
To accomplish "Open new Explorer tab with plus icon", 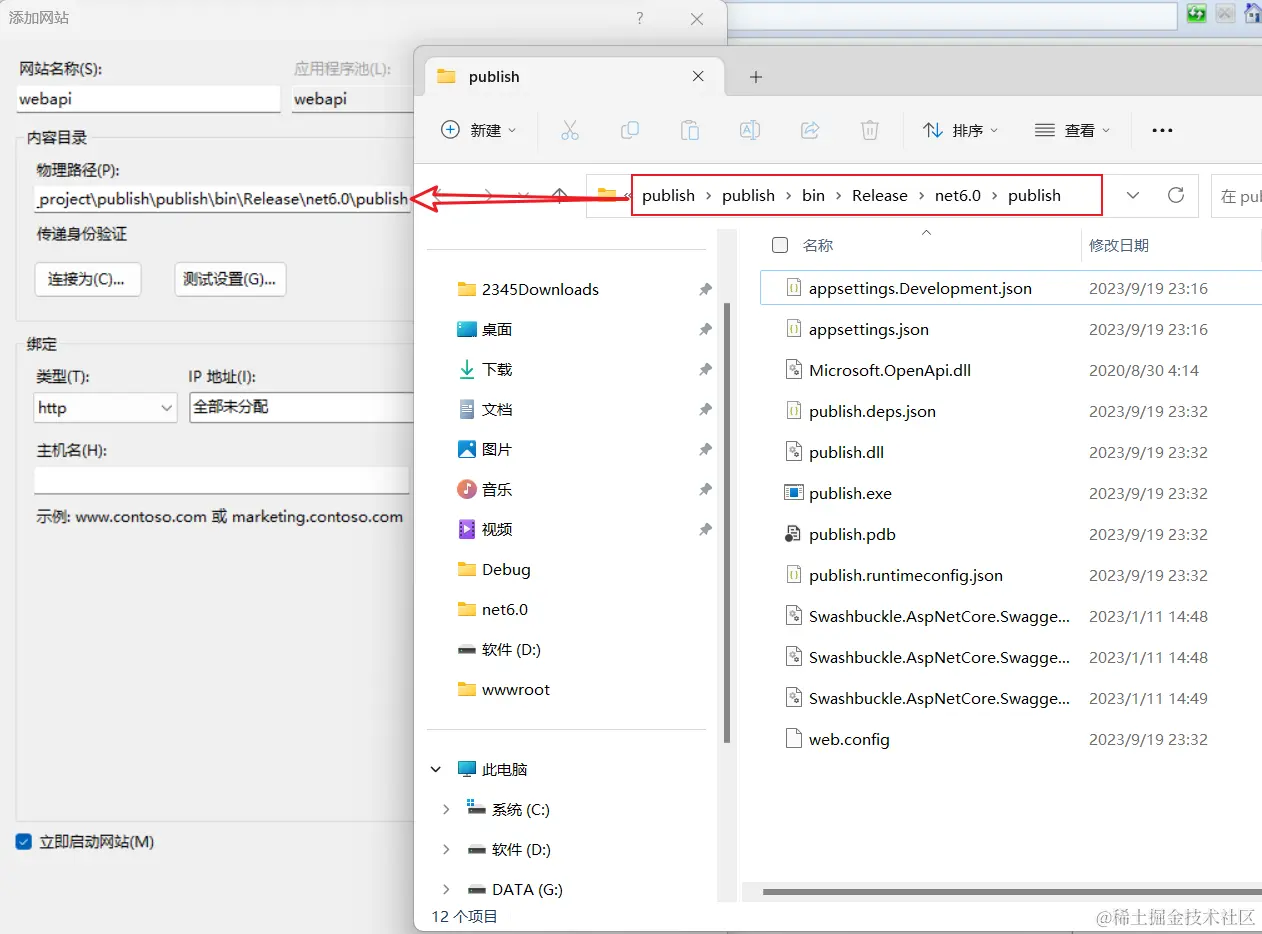I will tap(756, 77).
